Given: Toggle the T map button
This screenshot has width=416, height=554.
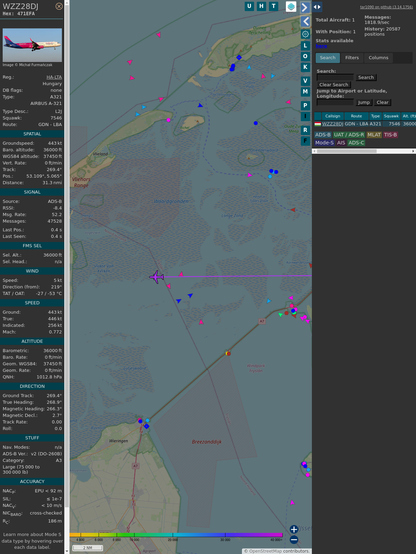Looking at the screenshot, I should pyautogui.click(x=273, y=6).
